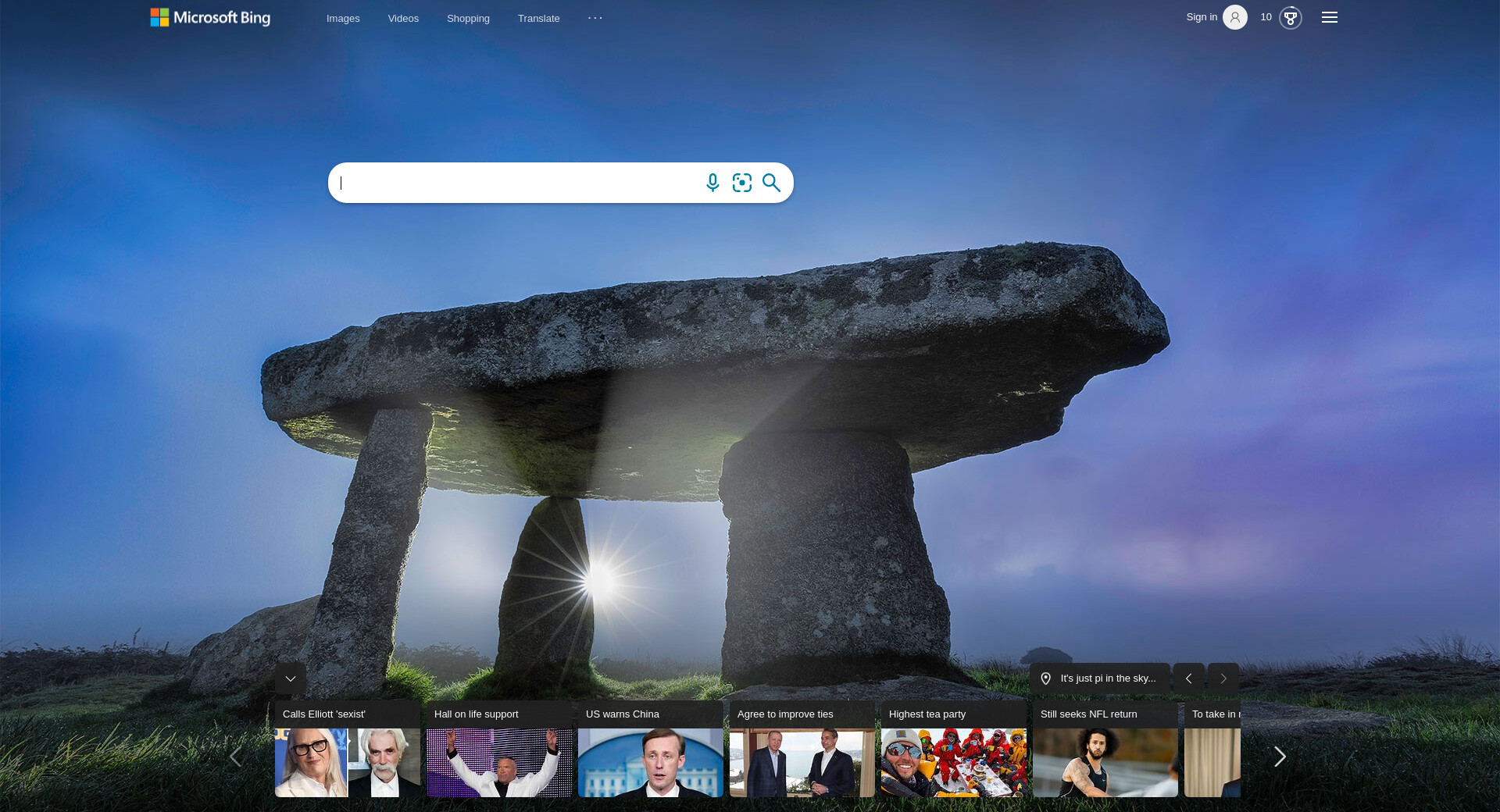Show previous homepage background image
The image size is (1500, 812).
(x=1188, y=678)
